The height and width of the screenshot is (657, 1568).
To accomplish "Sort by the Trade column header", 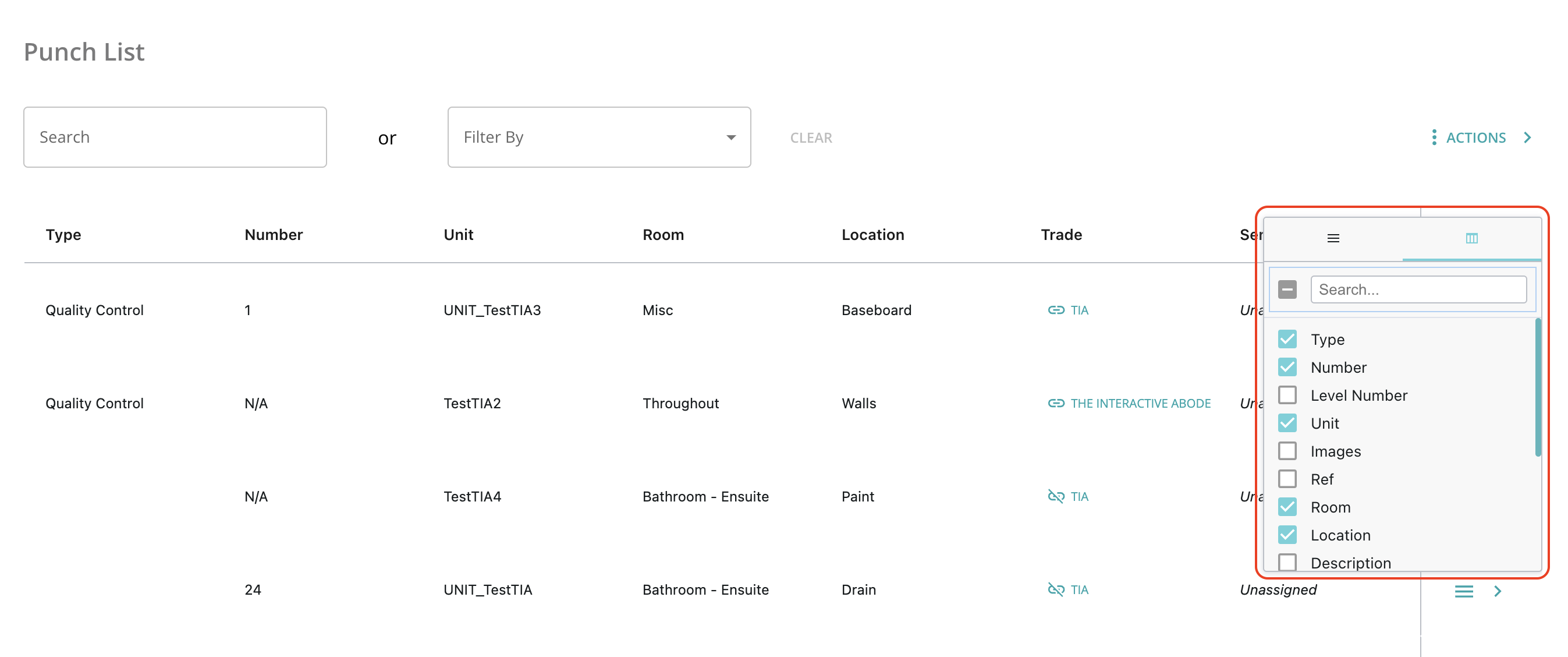I will (1061, 234).
